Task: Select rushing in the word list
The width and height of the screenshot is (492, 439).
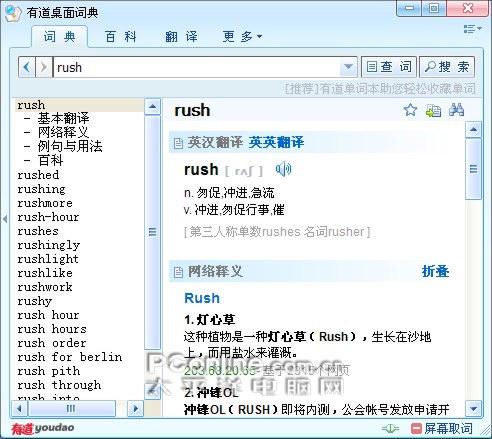Action: [41, 189]
